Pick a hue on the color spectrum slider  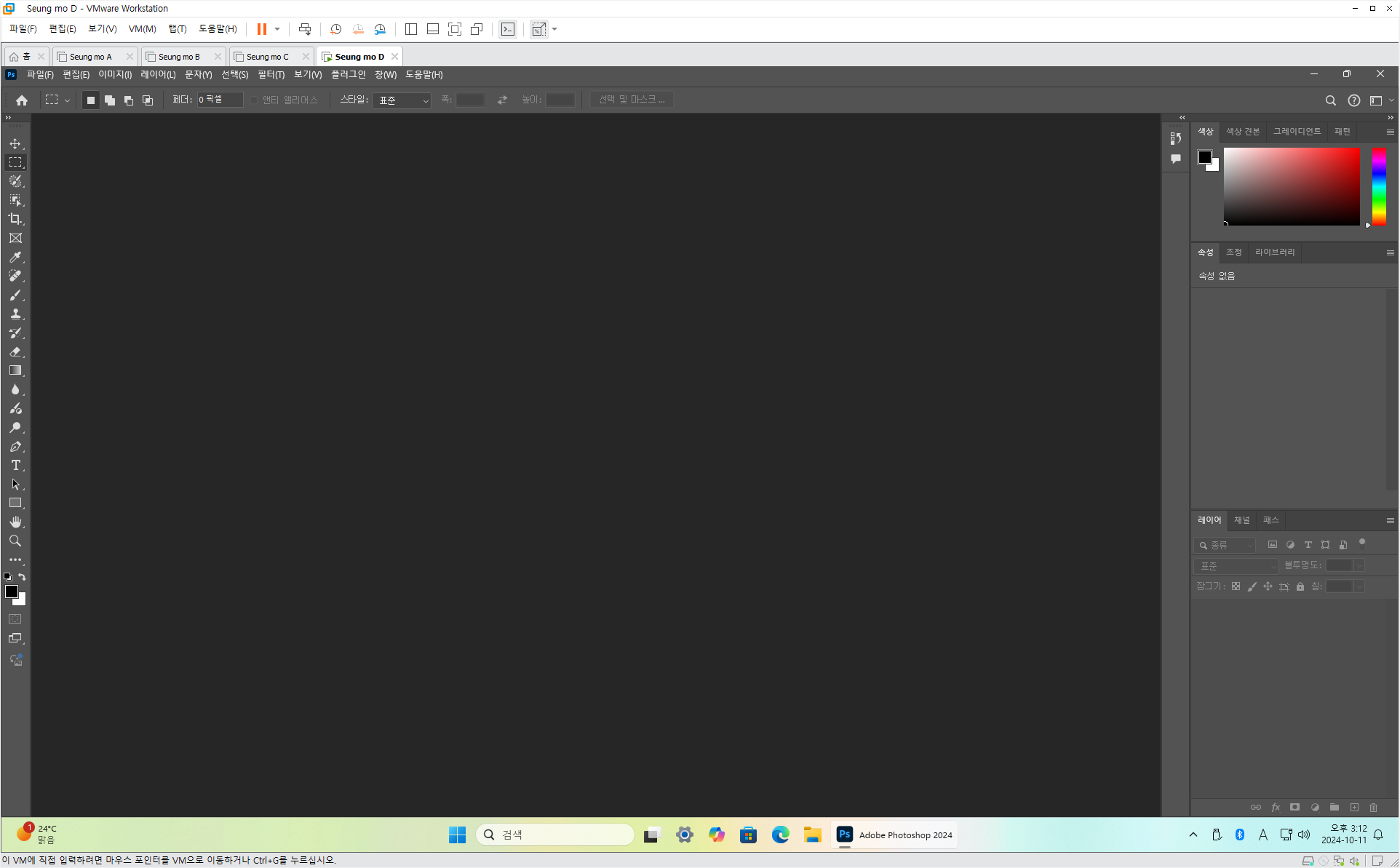1379,186
